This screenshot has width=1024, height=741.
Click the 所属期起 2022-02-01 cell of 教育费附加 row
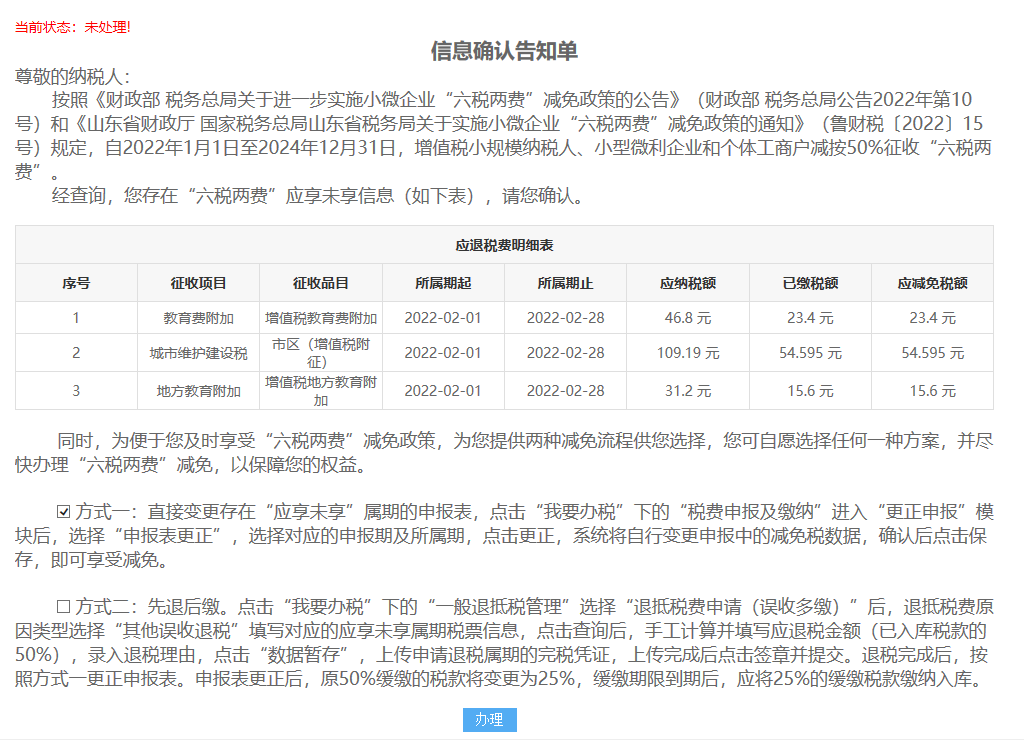pyautogui.click(x=443, y=318)
